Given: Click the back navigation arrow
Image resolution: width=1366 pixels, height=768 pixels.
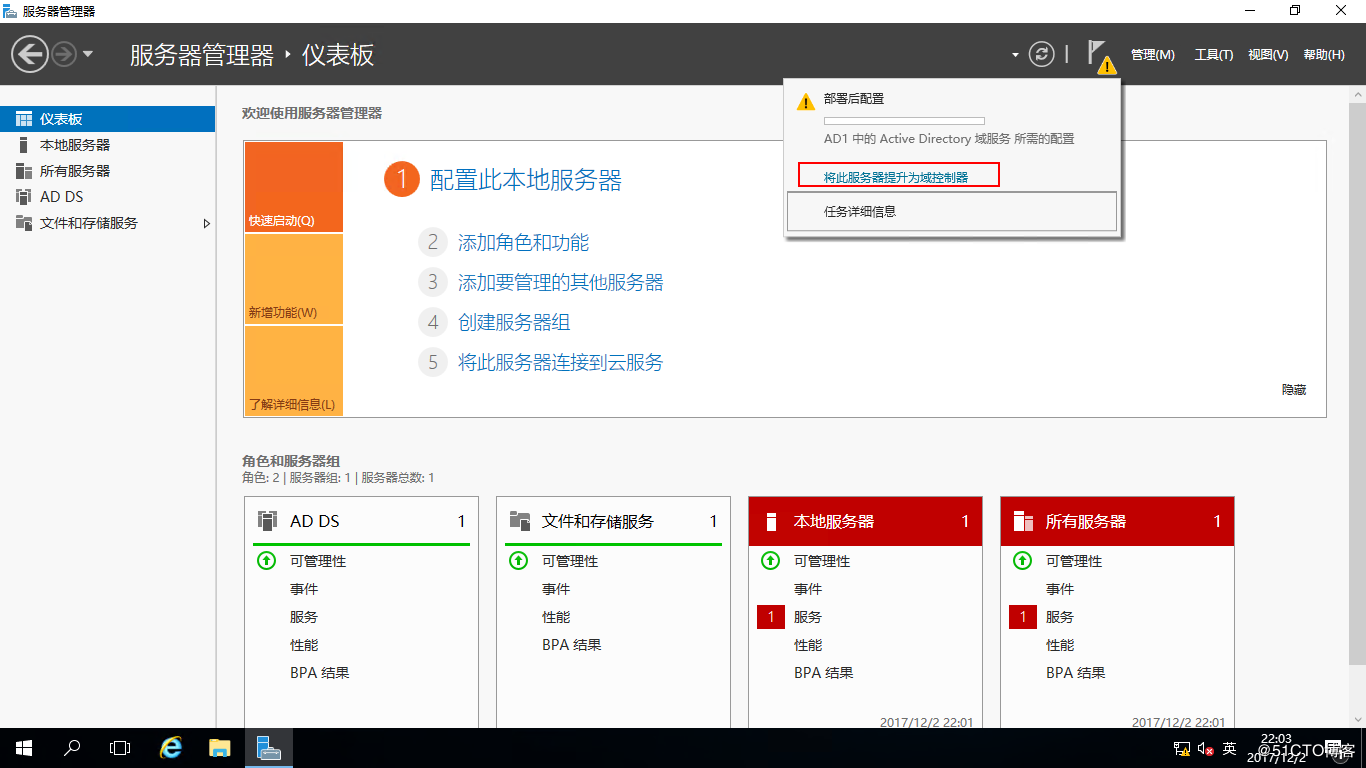Looking at the screenshot, I should [30, 54].
